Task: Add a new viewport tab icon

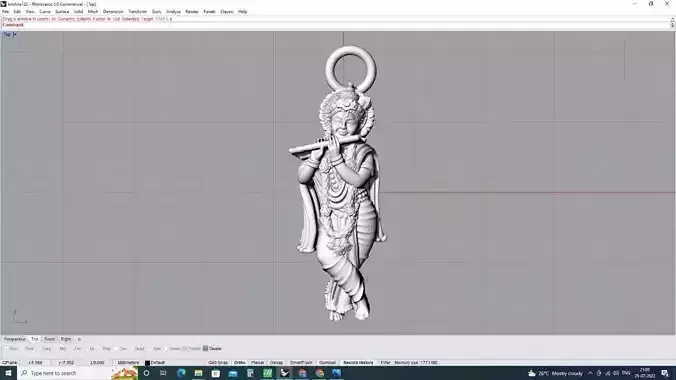Action: pyautogui.click(x=79, y=339)
